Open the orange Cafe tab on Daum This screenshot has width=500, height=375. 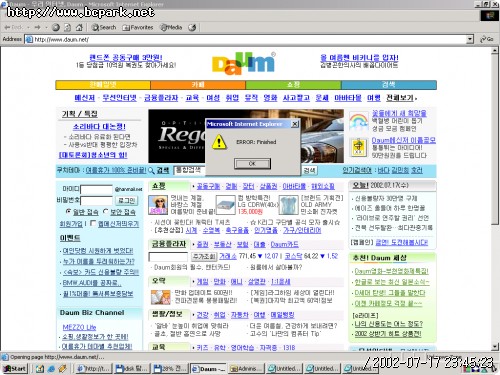point(198,85)
